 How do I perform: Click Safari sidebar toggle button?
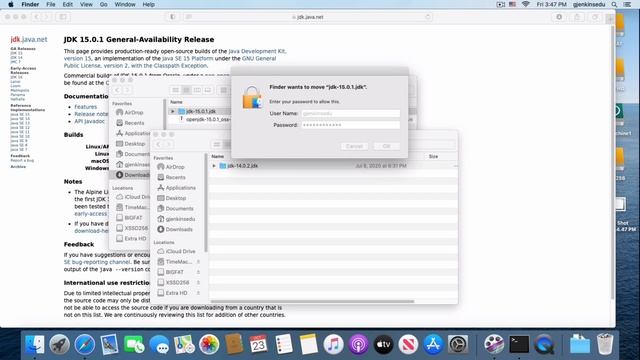point(63,17)
